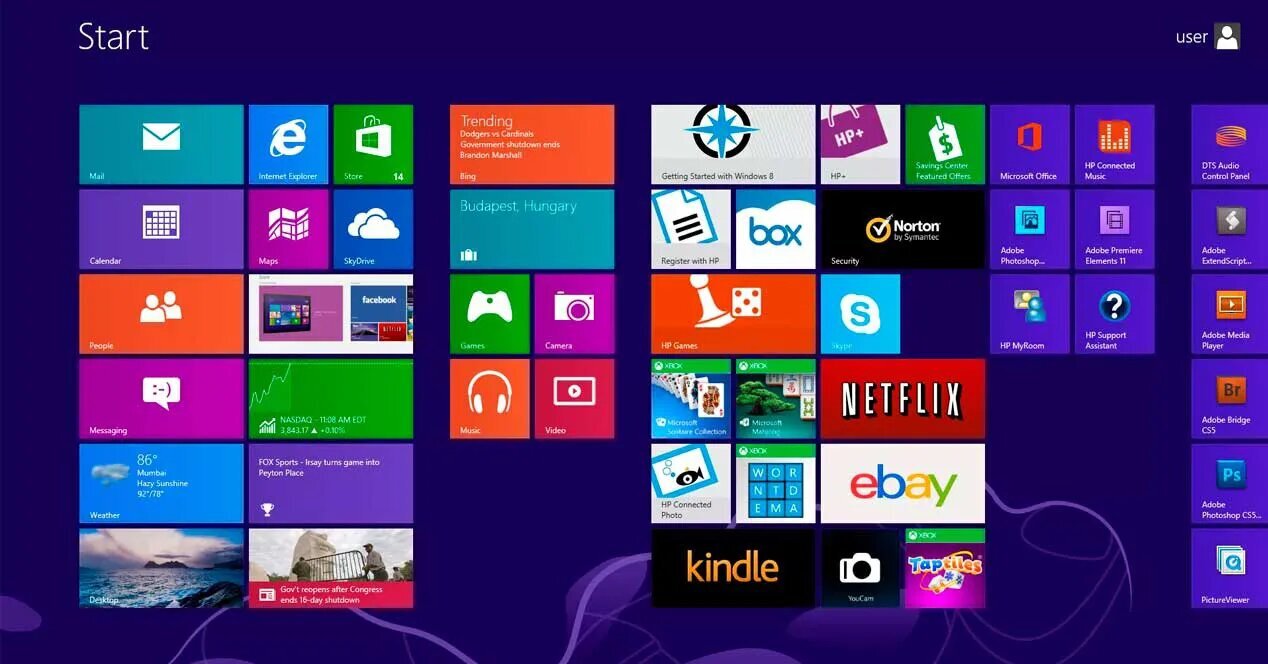
Task: Open the Register with HP tile
Action: pyautogui.click(x=691, y=229)
